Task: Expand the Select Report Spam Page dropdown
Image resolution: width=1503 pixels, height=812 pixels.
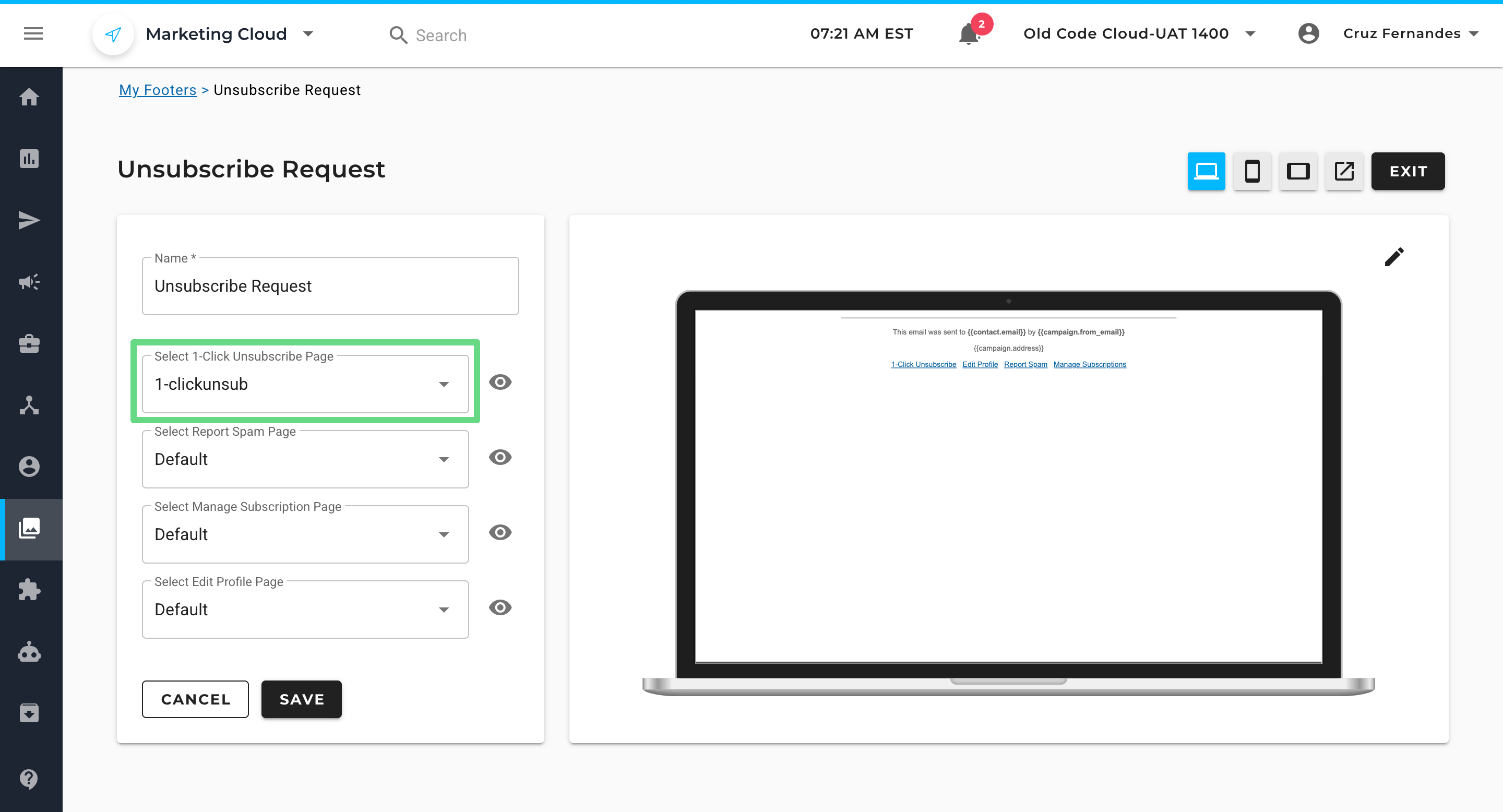Action: (305, 460)
